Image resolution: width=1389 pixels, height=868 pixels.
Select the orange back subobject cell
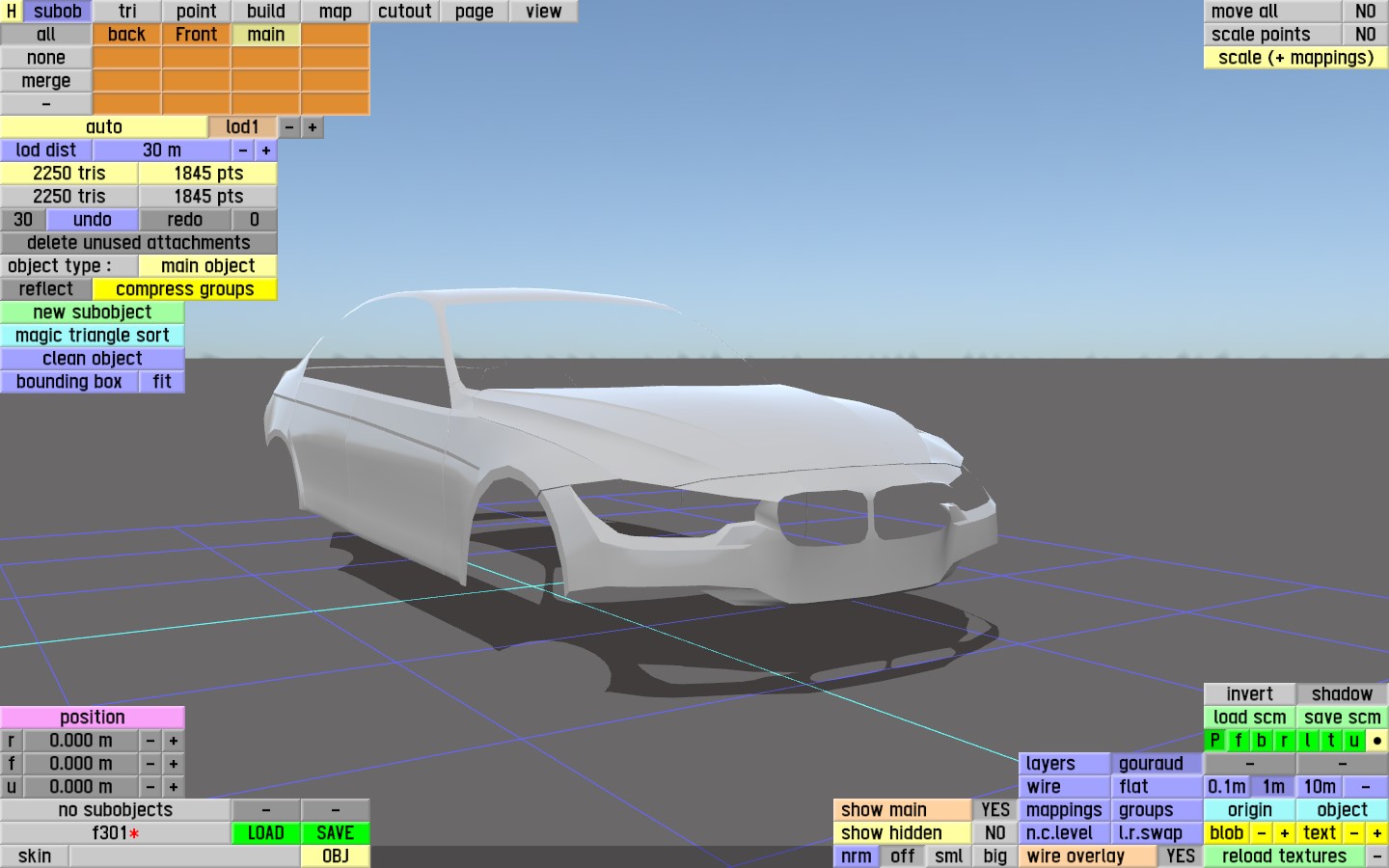127,35
